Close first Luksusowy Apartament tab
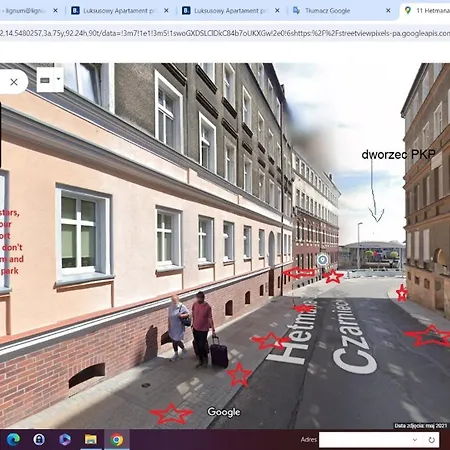The width and height of the screenshot is (450, 450). [x=166, y=11]
